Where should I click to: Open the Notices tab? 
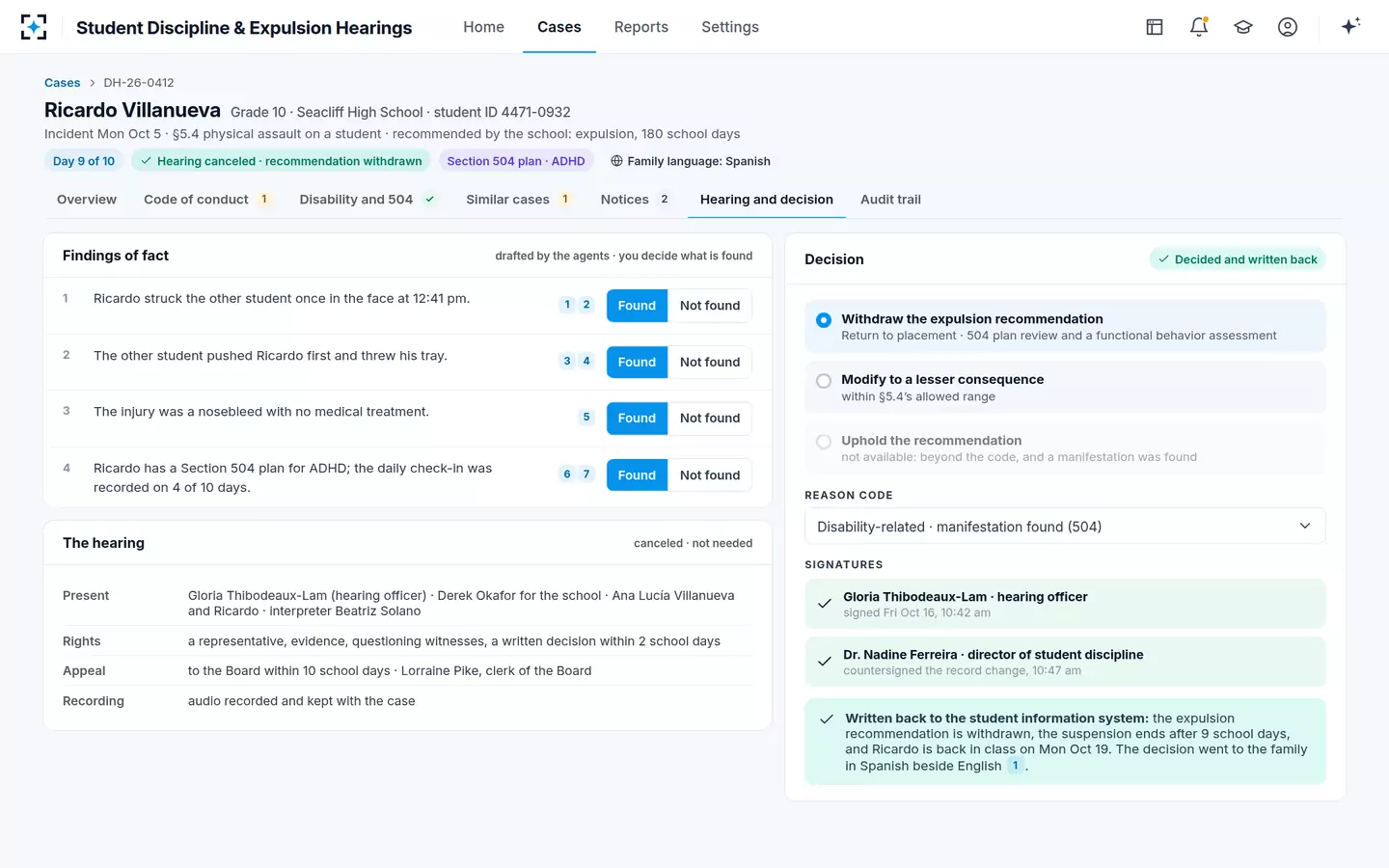coord(636,200)
